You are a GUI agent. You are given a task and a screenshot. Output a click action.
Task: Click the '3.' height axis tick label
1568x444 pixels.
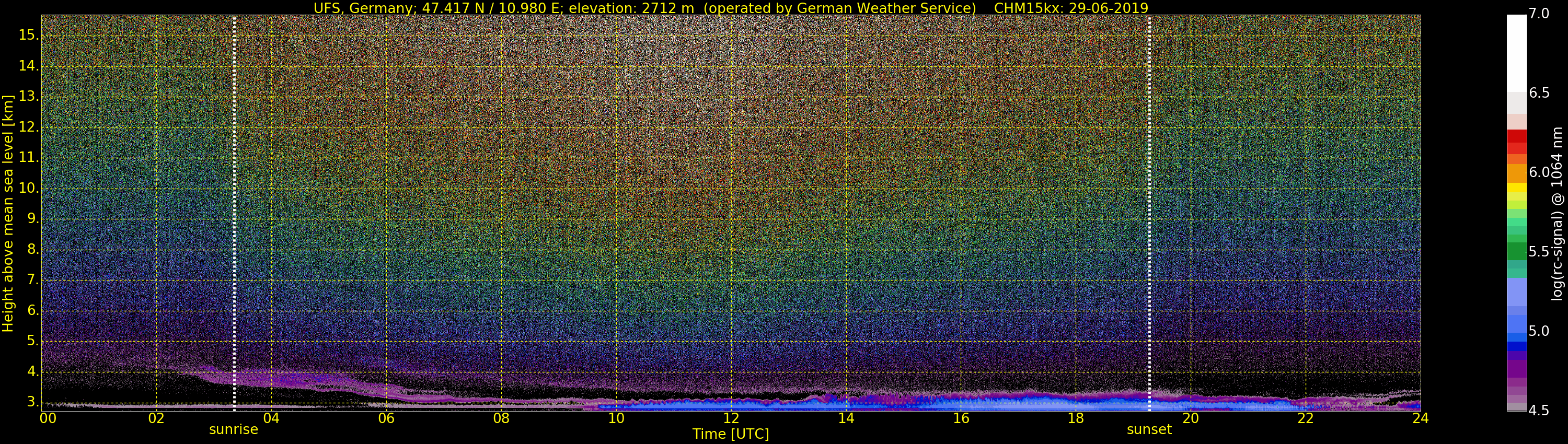33,402
